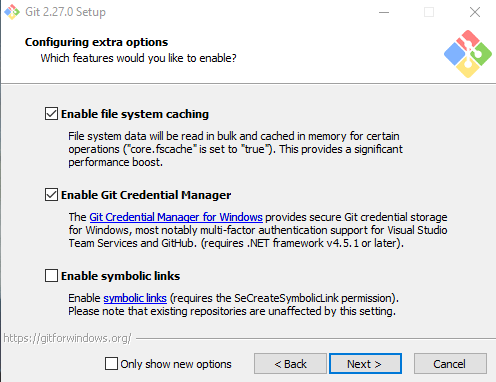Click the greyed-out maximize window icon
Screen dimensions: 496x382
429,12
